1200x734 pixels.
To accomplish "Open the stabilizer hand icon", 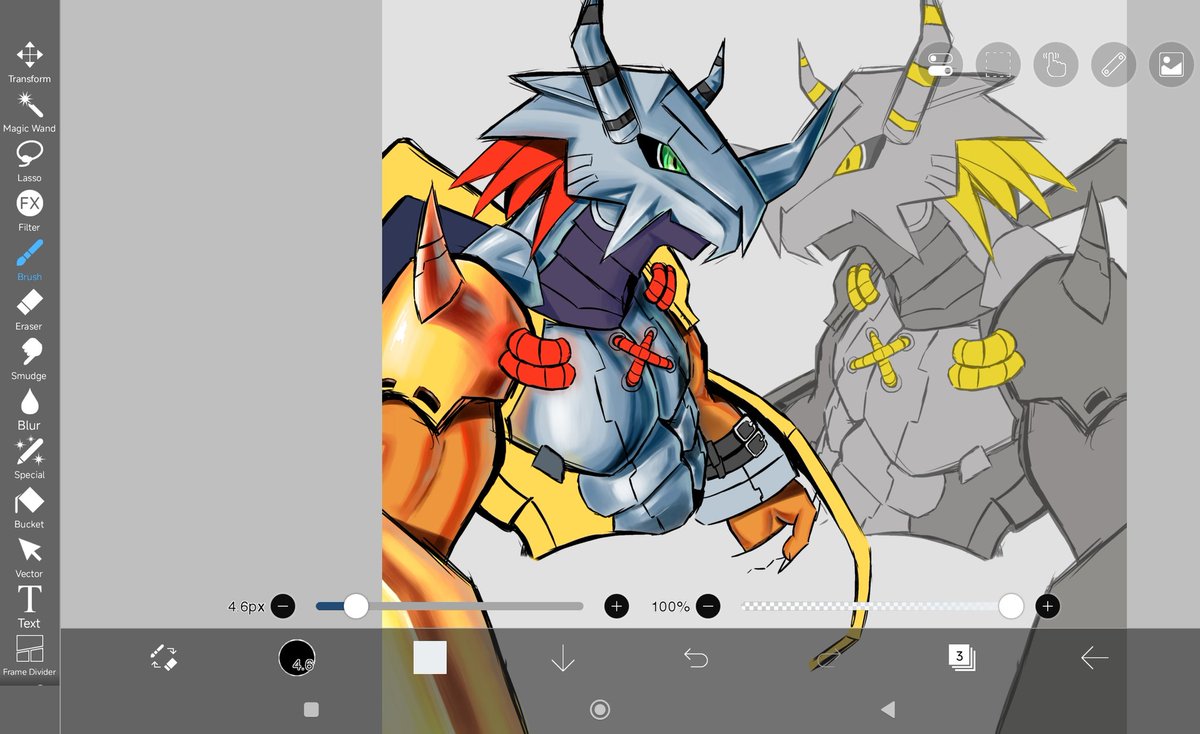I will tap(1055, 65).
